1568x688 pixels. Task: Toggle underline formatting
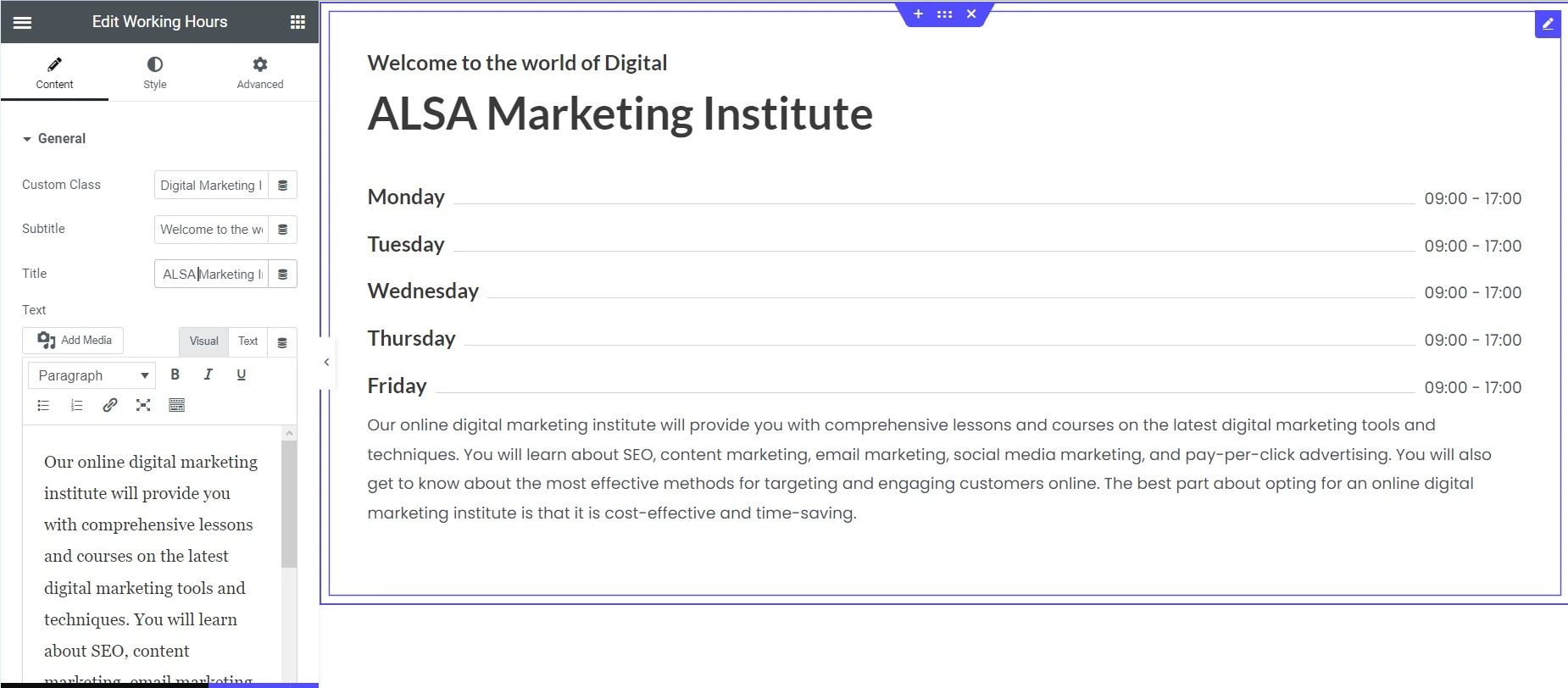(x=242, y=375)
